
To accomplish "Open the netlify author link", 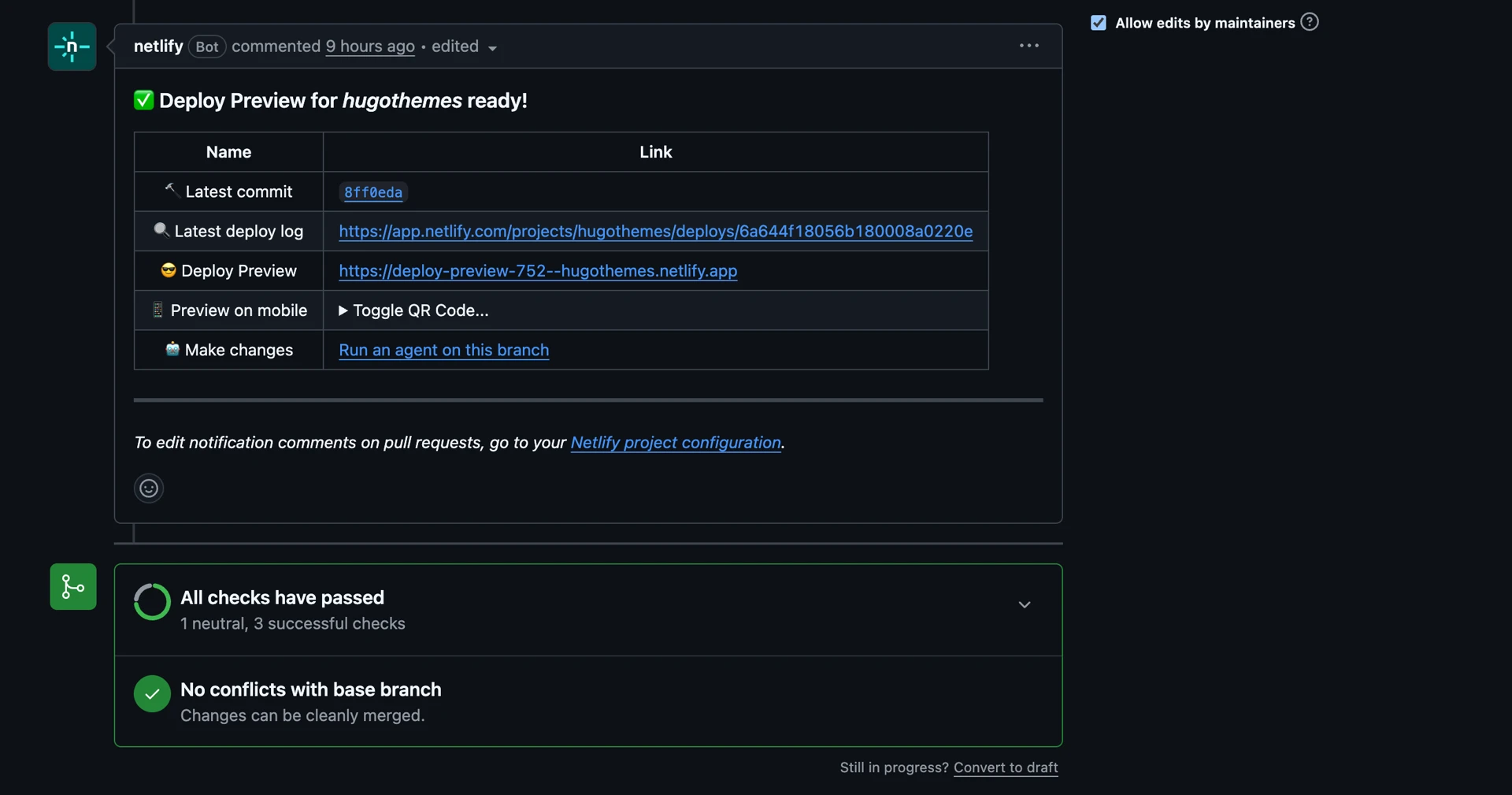I will pos(158,46).
